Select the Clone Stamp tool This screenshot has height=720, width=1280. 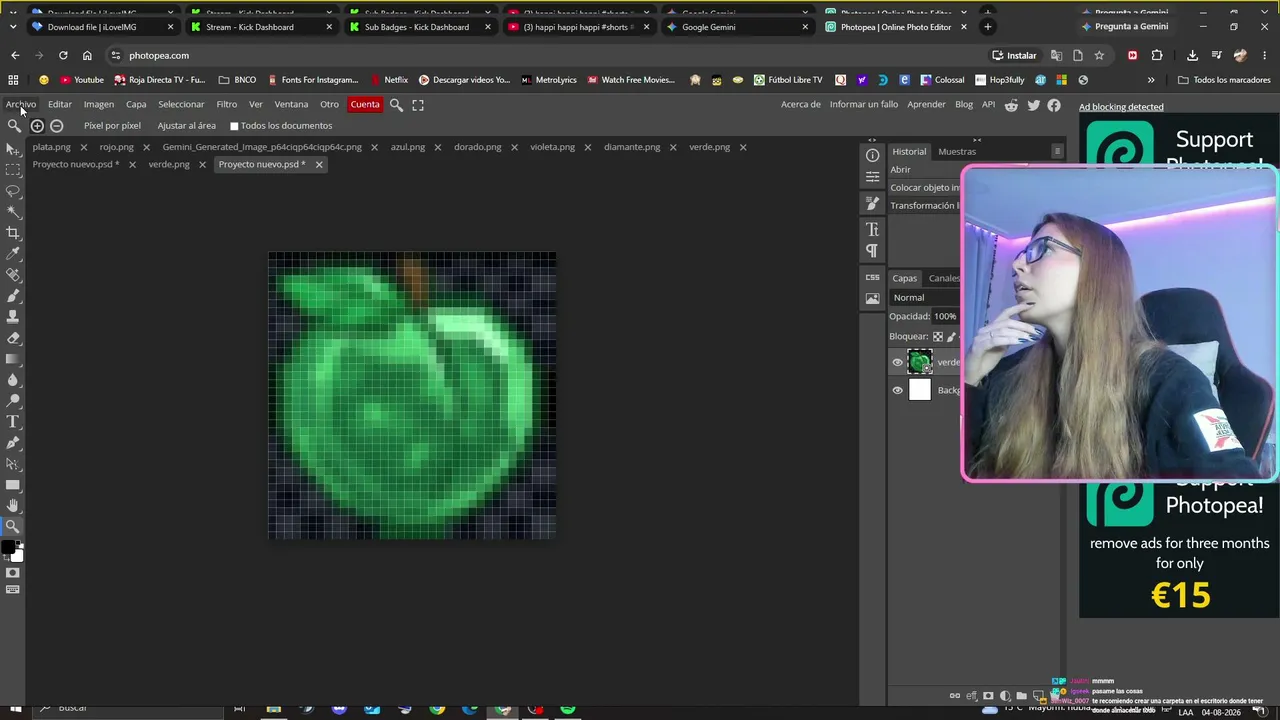[13, 317]
